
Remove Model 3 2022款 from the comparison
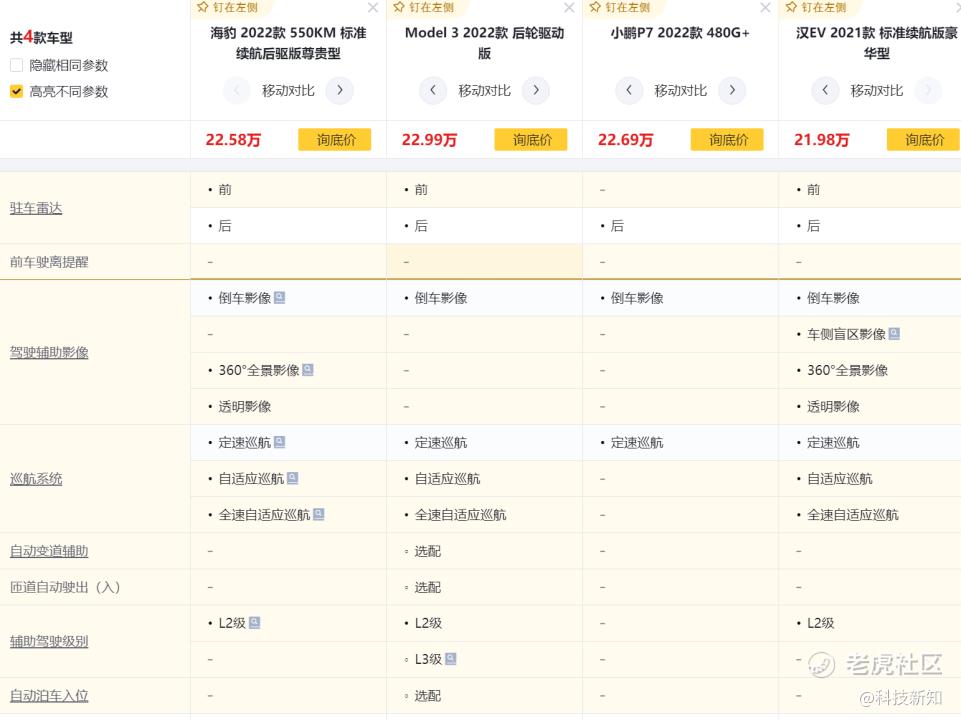[569, 7]
